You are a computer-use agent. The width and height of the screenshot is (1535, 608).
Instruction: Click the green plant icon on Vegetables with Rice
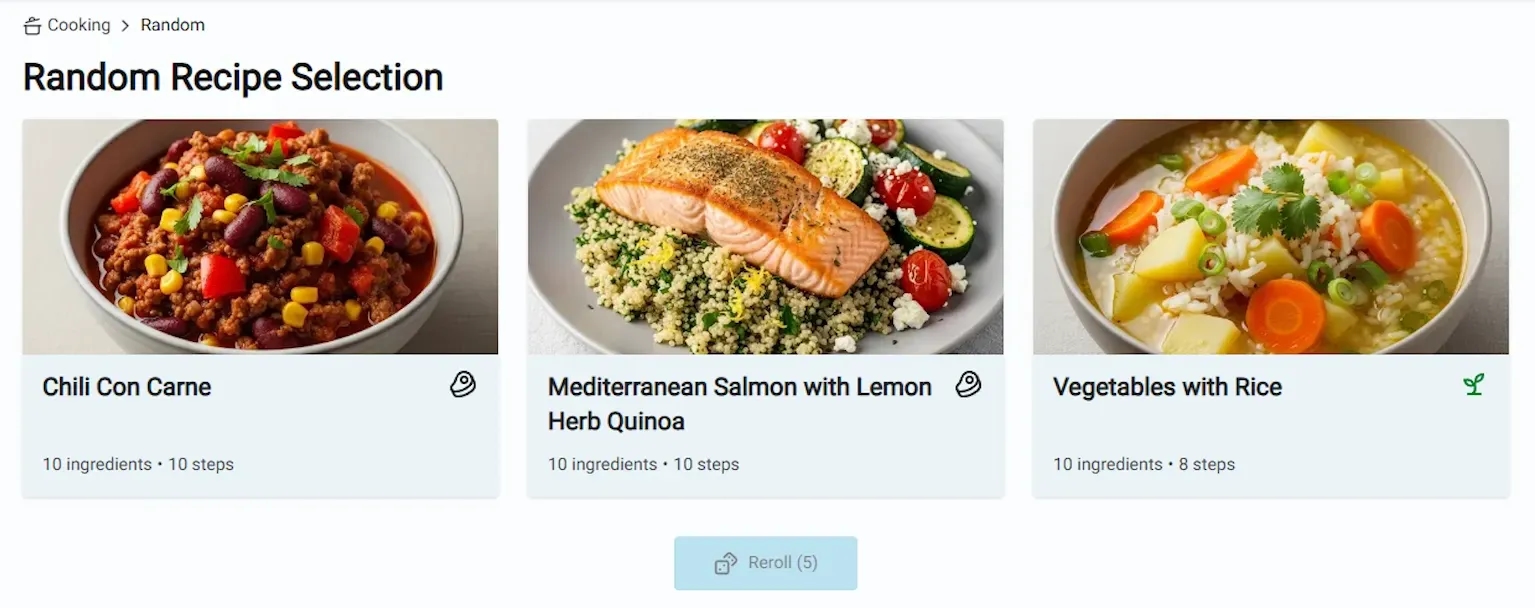[x=1473, y=385]
